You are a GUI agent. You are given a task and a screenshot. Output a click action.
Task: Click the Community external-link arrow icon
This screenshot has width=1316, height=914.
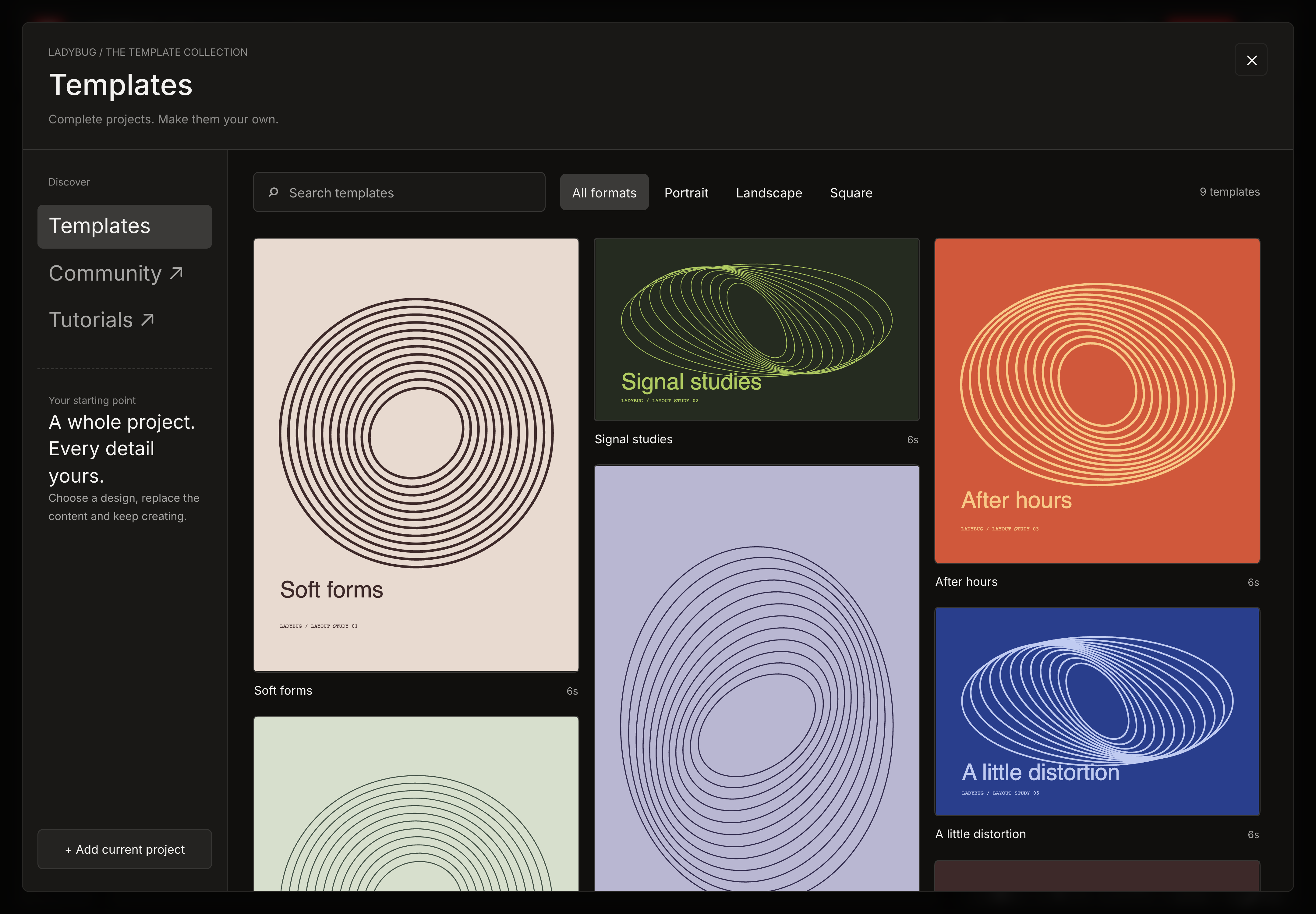[x=176, y=273]
